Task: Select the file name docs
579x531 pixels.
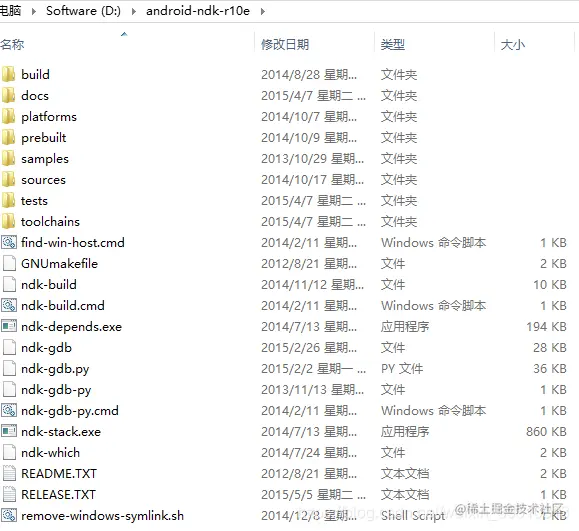Action: click(x=35, y=96)
